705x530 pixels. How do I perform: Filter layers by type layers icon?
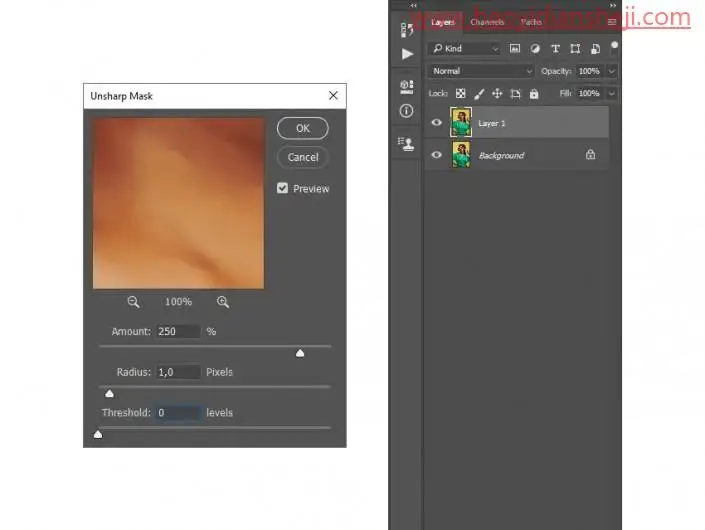[555, 49]
